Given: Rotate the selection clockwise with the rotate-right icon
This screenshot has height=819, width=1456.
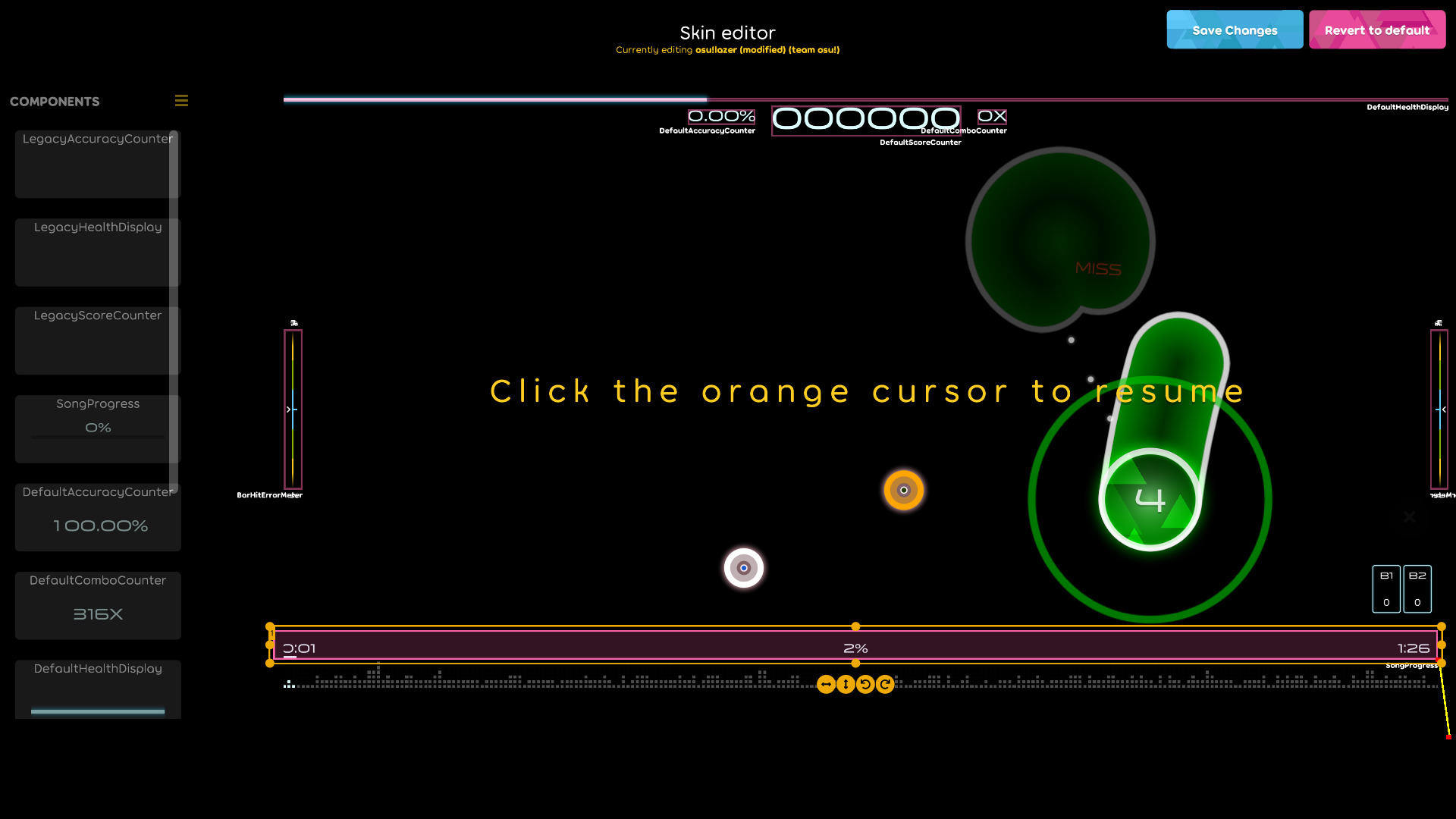Looking at the screenshot, I should pos(885,683).
